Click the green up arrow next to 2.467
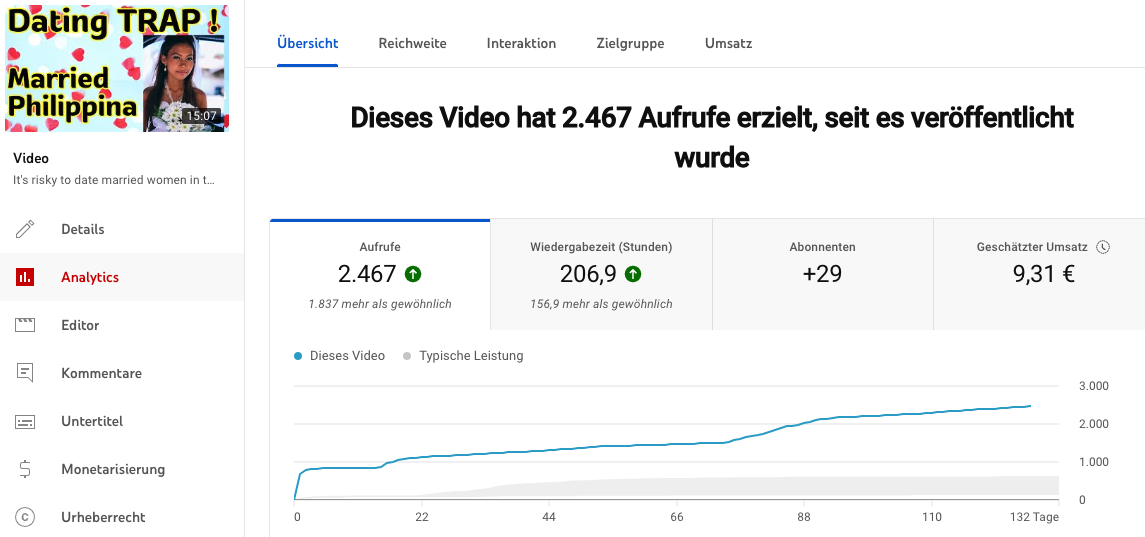Screen dimensions: 1145x537 pos(413,274)
